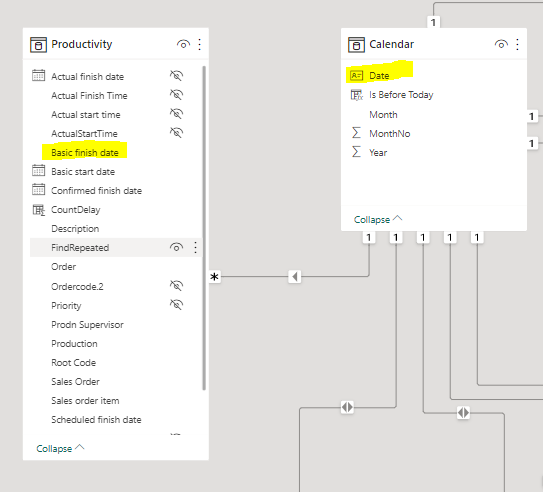This screenshot has height=492, width=543.
Task: Select the Order field
Action: click(64, 267)
